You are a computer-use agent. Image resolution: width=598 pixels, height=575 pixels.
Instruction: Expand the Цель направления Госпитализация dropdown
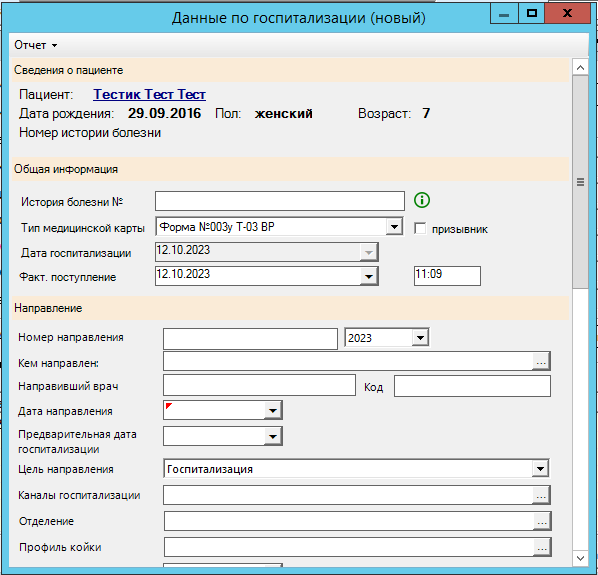click(x=540, y=469)
